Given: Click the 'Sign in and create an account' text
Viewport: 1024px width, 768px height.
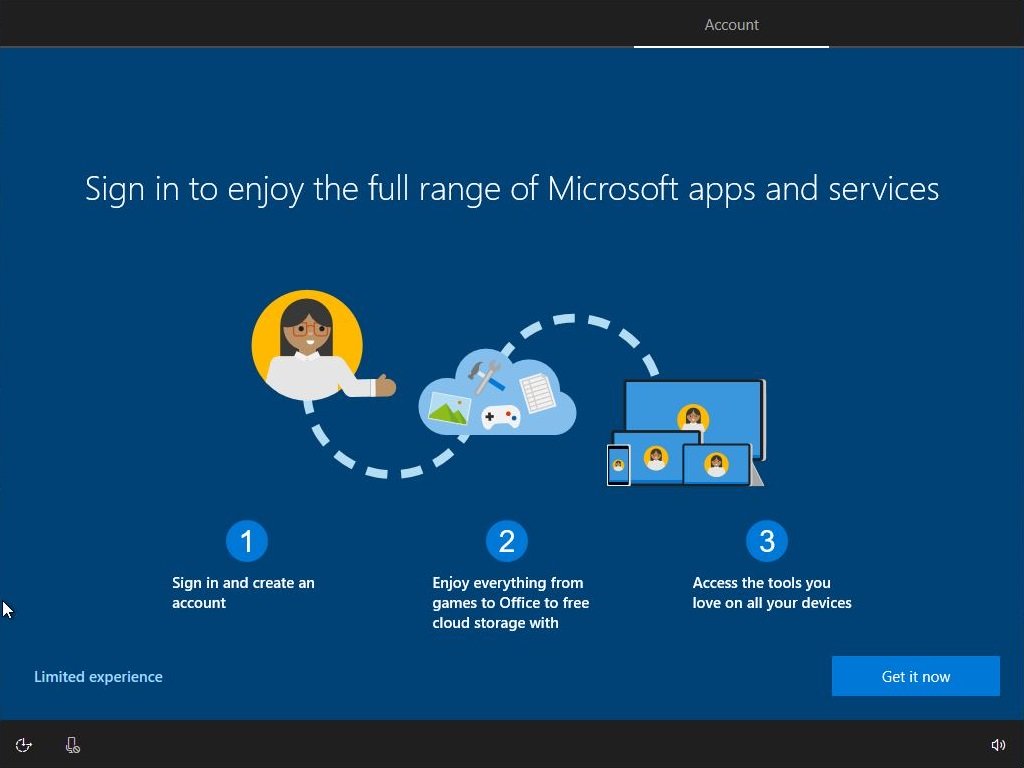Looking at the screenshot, I should click(243, 592).
